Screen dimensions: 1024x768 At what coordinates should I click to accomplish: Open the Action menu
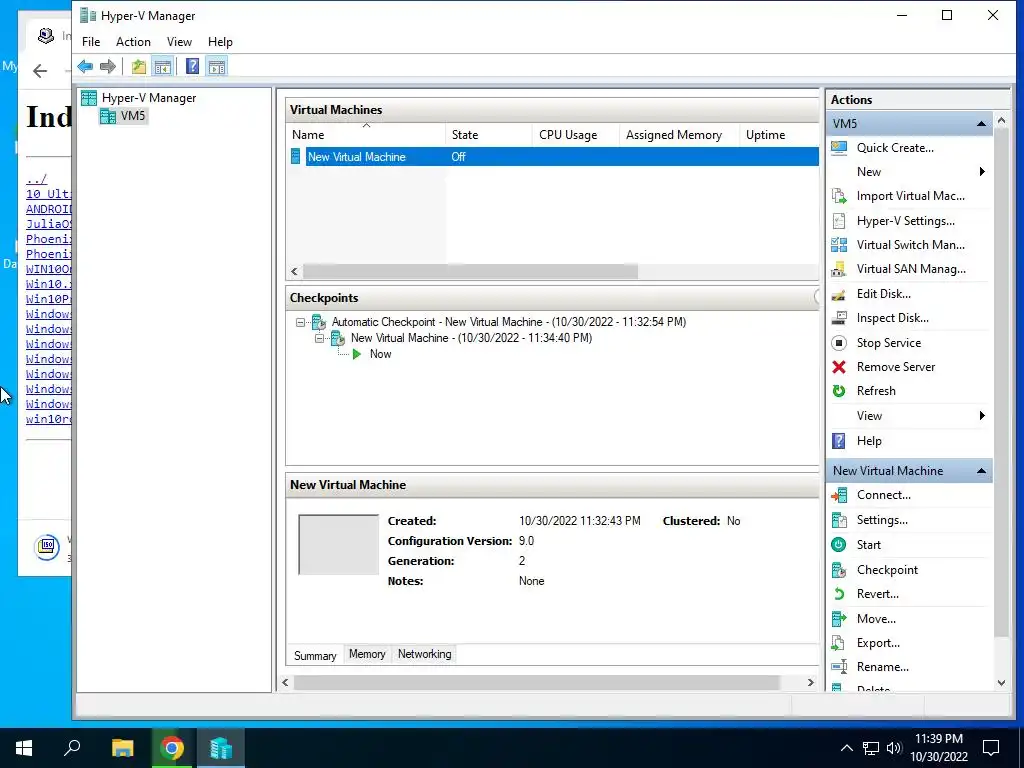133,42
